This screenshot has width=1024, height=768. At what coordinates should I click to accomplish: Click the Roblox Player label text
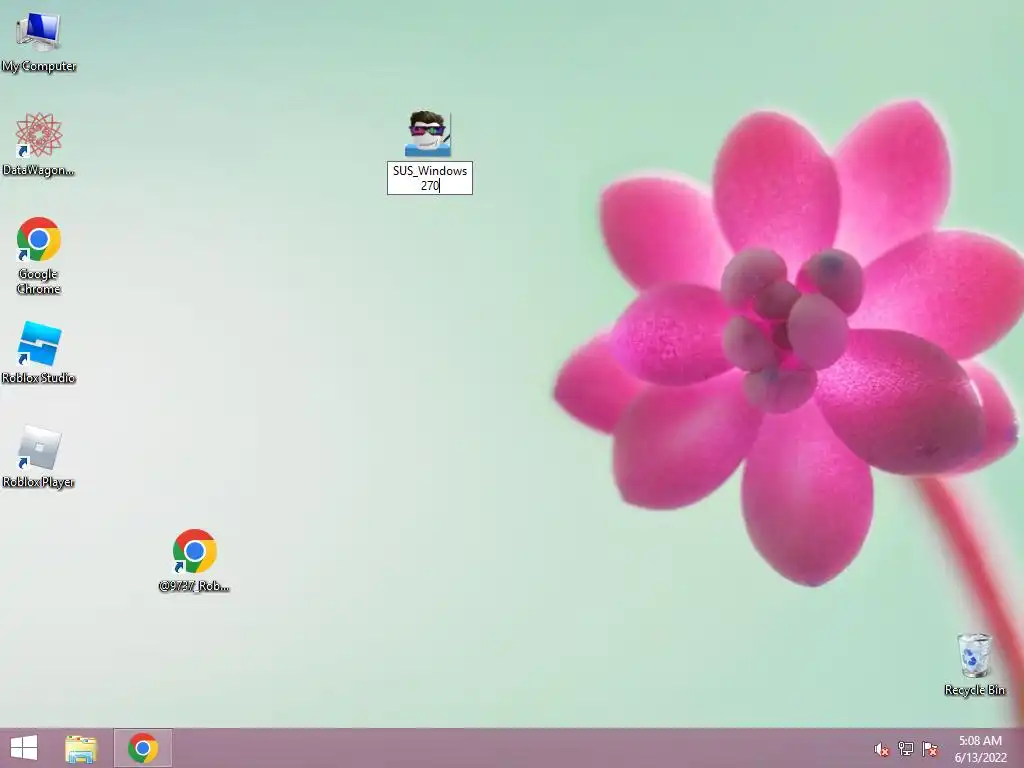[x=39, y=482]
